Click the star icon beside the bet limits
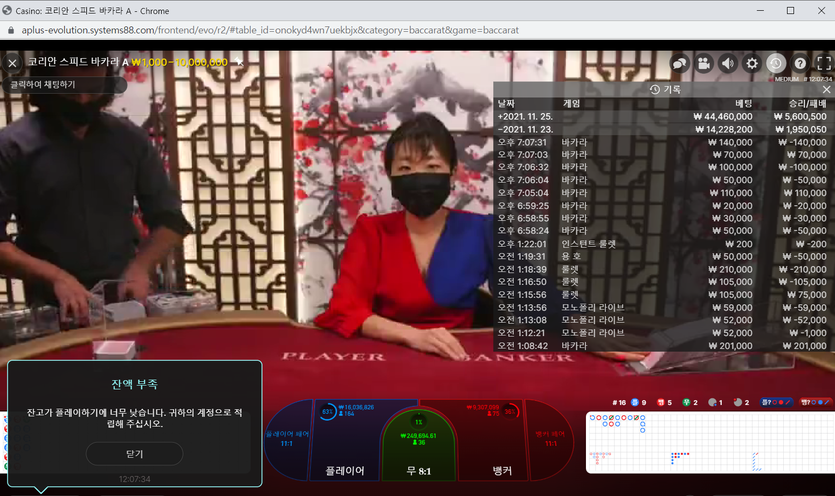This screenshot has width=835, height=496. click(239, 62)
